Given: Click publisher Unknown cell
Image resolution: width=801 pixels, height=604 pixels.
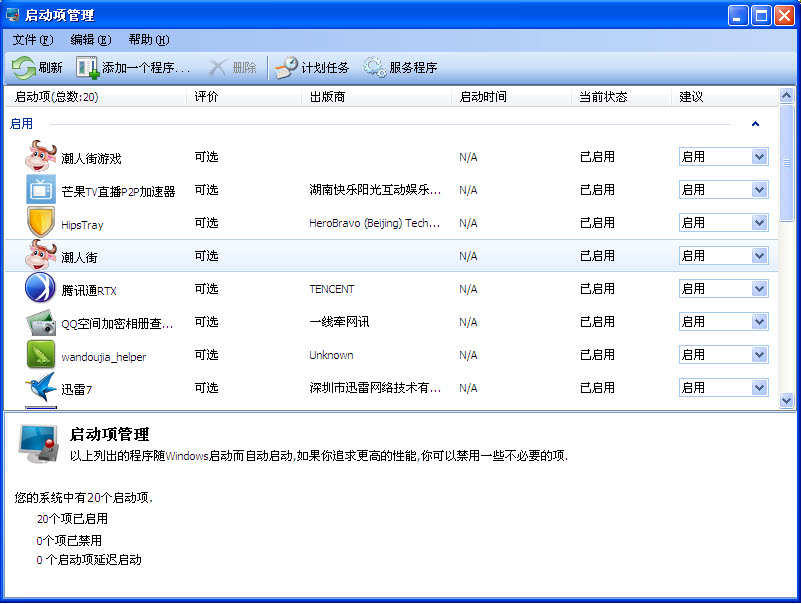Looking at the screenshot, I should click(331, 355).
